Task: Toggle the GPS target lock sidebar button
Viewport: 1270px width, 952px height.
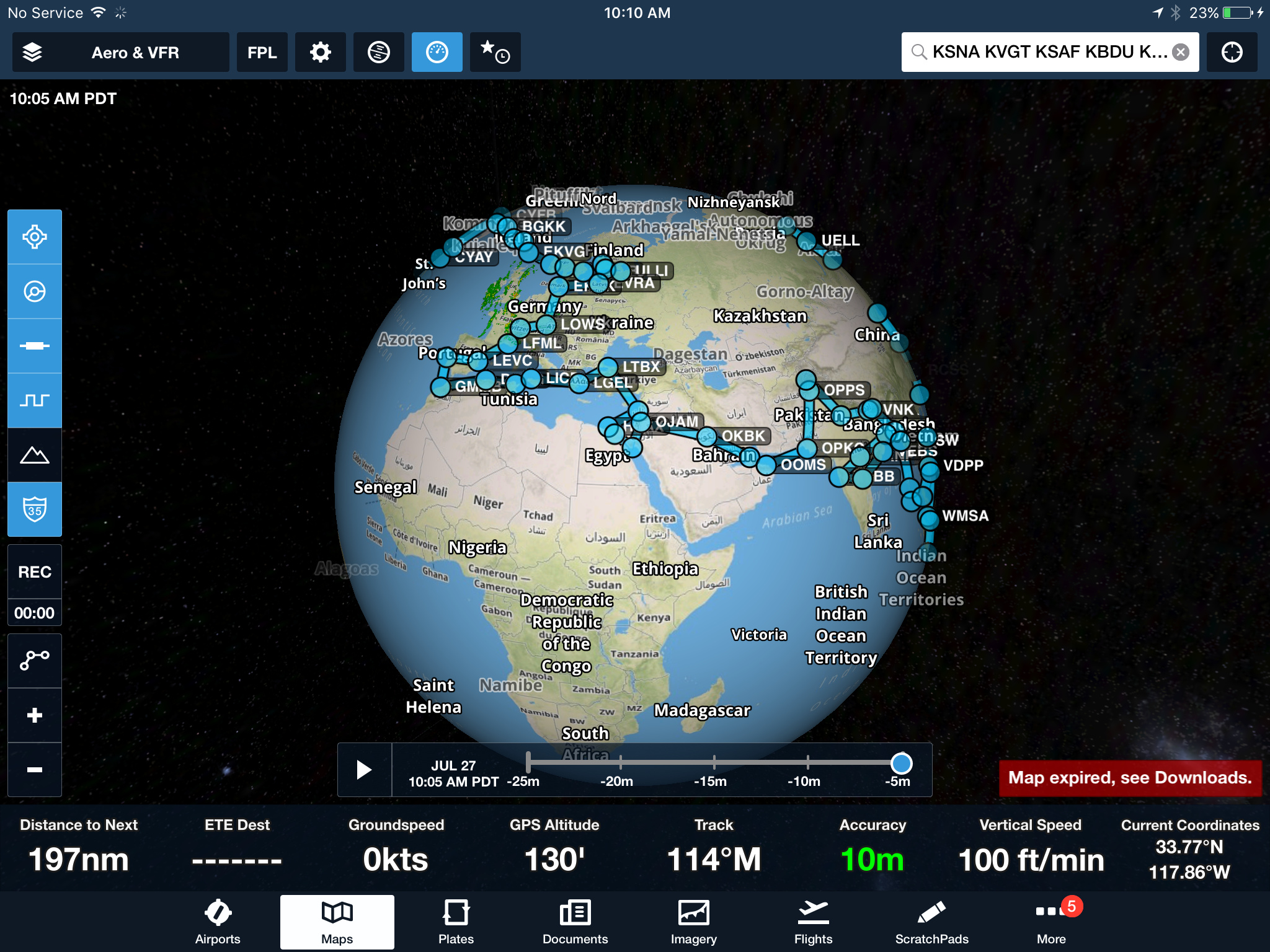Action: click(35, 237)
